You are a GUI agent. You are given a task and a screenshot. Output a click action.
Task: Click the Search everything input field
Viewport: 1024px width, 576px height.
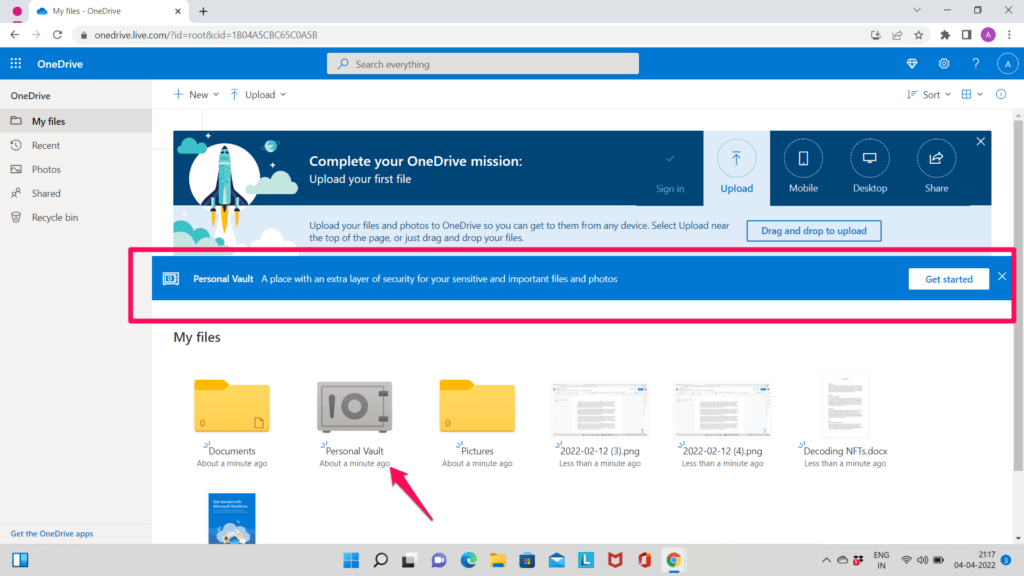pos(482,63)
